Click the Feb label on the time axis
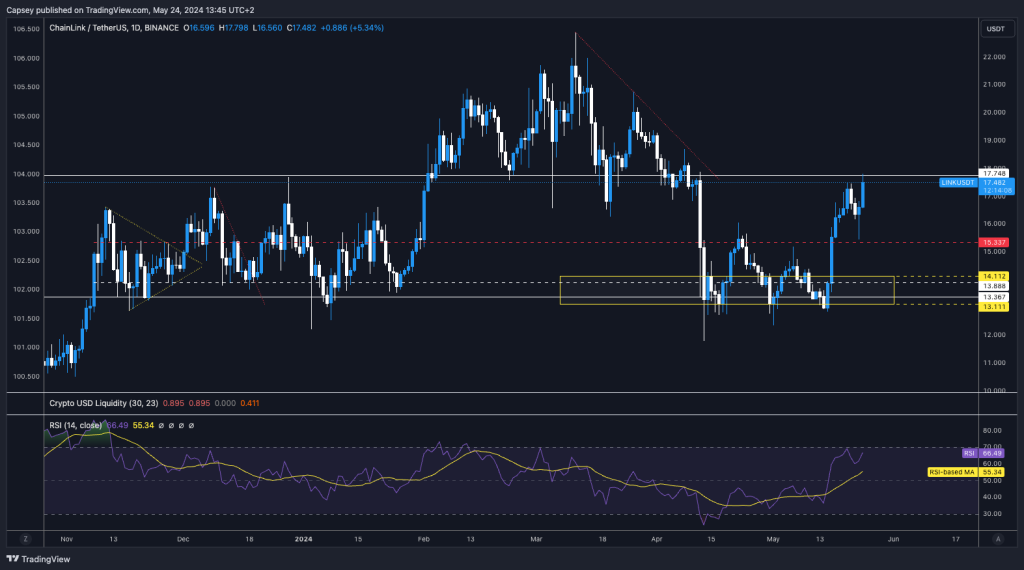Screen dimensions: 1024x570 [x=423, y=539]
